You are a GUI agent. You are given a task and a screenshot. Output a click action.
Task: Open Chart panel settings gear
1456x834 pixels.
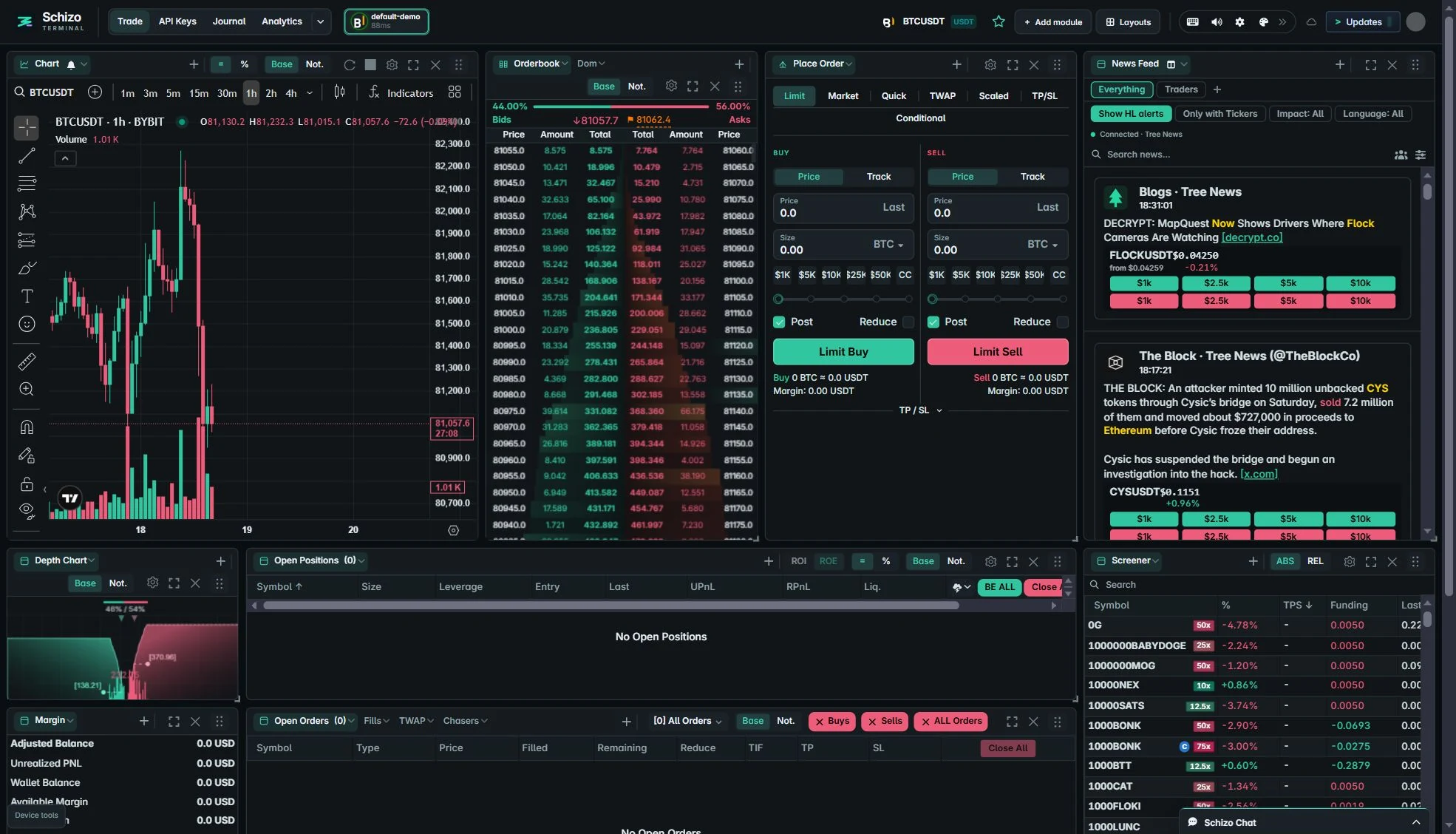(x=392, y=64)
